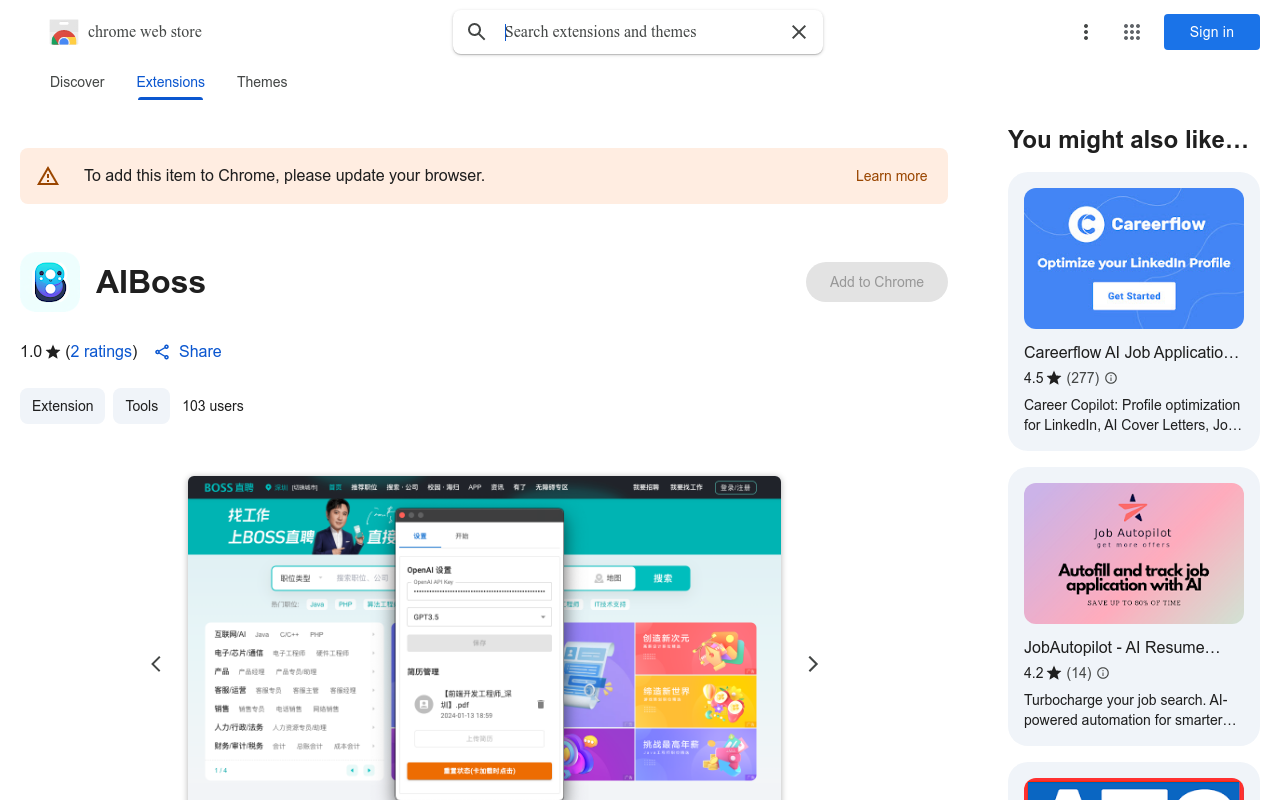Show the previous screenshot with the left arrow
The image size is (1280, 800).
(x=156, y=664)
